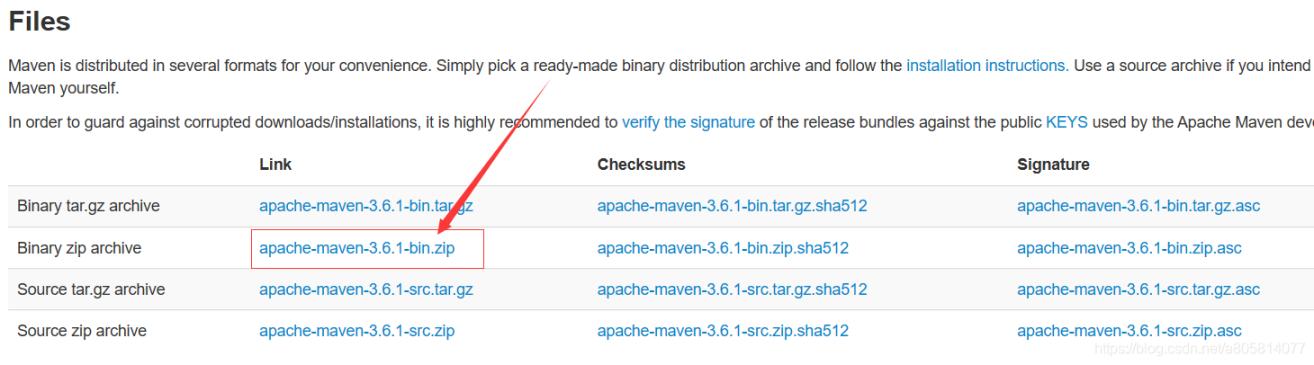1314x365 pixels.
Task: Open apache-maven-3.6.1-bin.tar.gz.sha512 checksum
Action: click(x=732, y=207)
